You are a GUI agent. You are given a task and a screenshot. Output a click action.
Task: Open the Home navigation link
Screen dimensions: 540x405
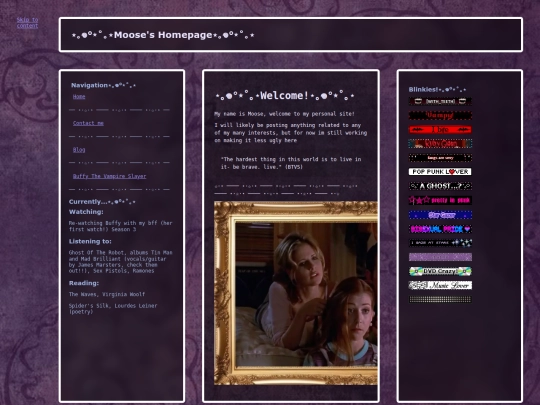(x=79, y=97)
